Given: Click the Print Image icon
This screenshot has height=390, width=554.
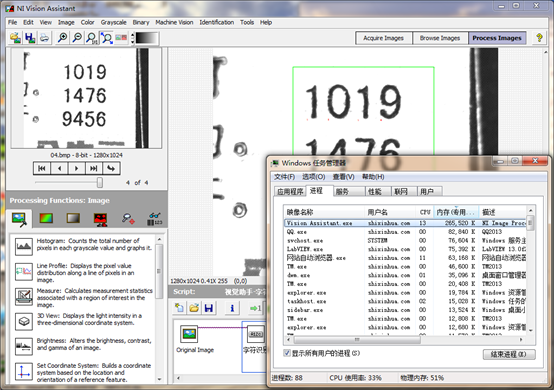Looking at the screenshot, I should [x=44, y=38].
